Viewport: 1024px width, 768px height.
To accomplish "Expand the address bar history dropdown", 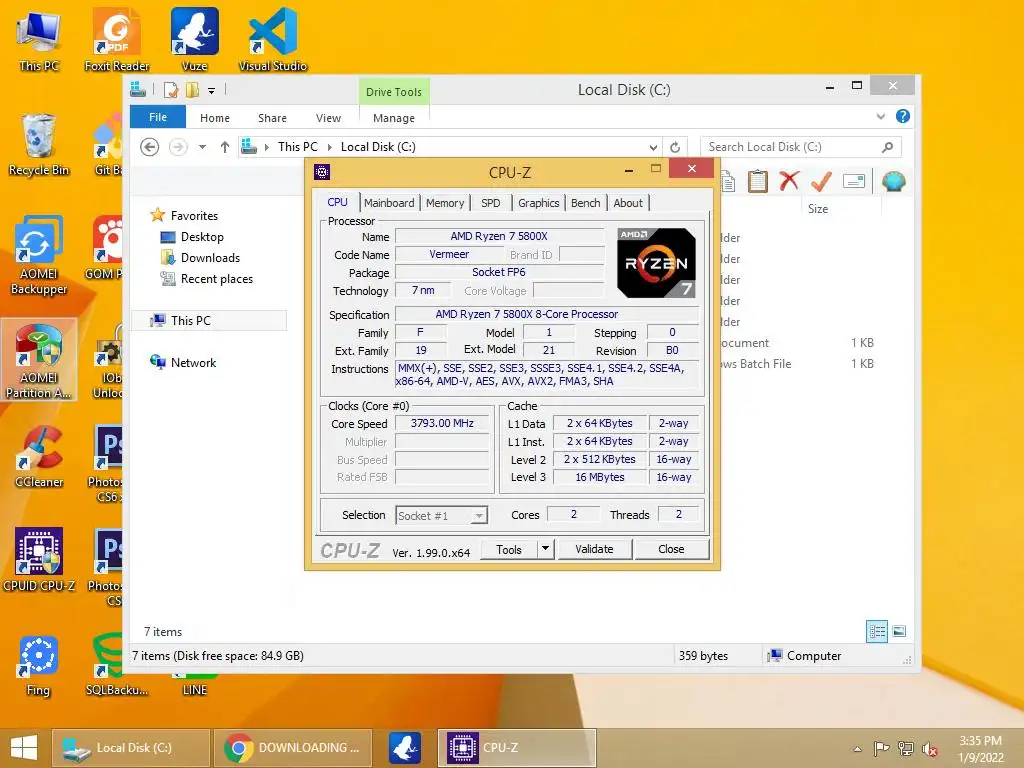I will [x=653, y=148].
